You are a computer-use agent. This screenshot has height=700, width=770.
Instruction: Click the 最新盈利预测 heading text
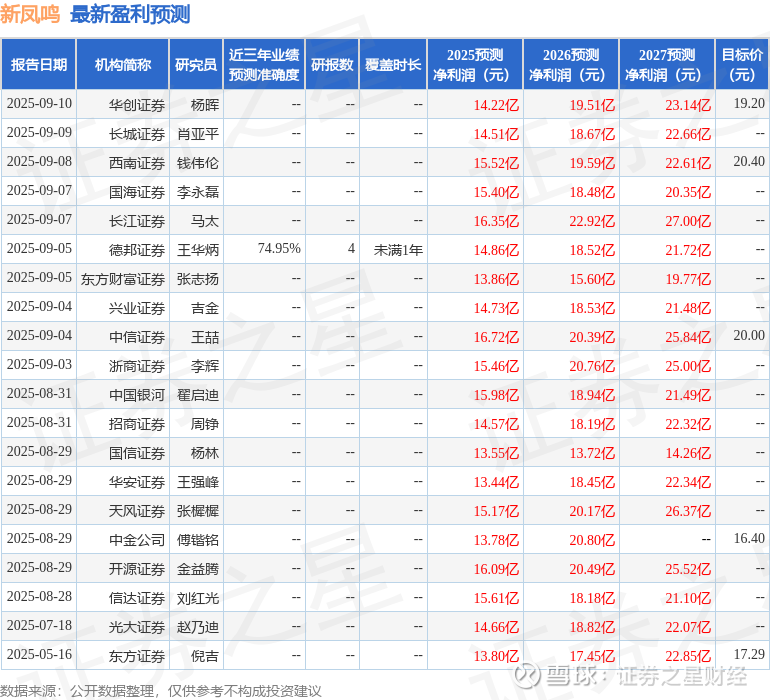(x=130, y=14)
